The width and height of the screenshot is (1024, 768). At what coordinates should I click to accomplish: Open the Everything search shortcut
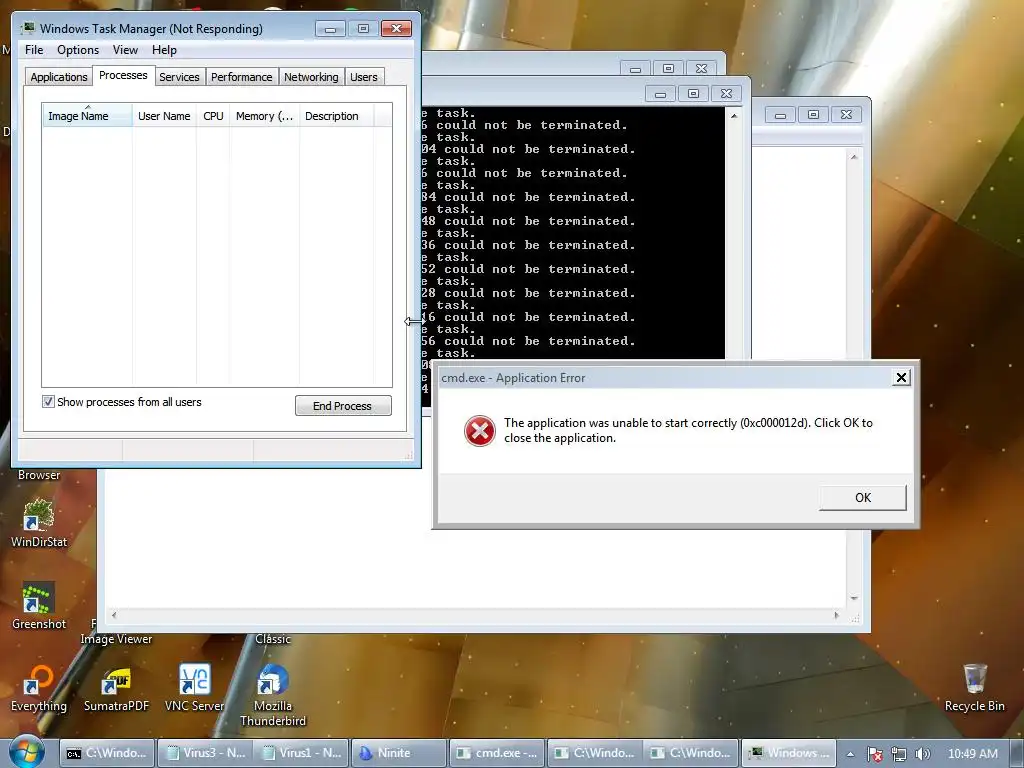(x=39, y=688)
